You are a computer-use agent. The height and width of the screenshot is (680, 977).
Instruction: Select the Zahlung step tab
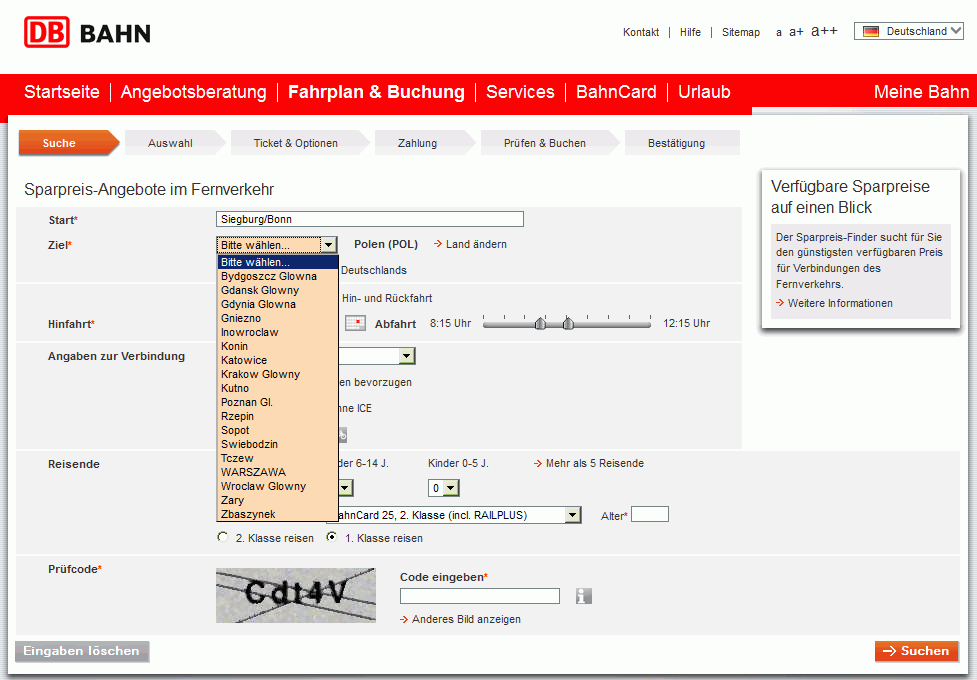pyautogui.click(x=424, y=143)
